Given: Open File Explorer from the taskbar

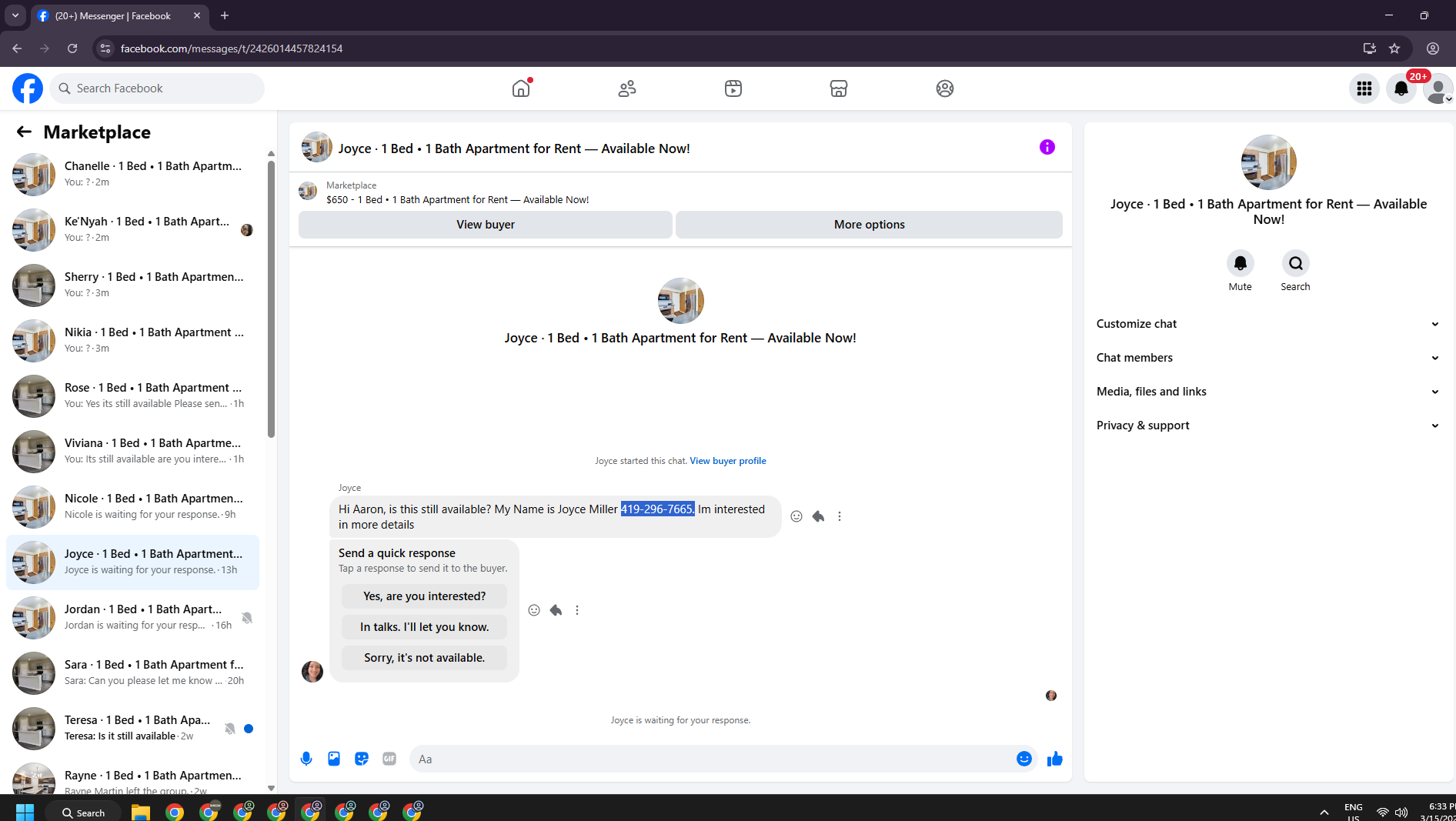Looking at the screenshot, I should pyautogui.click(x=140, y=813).
